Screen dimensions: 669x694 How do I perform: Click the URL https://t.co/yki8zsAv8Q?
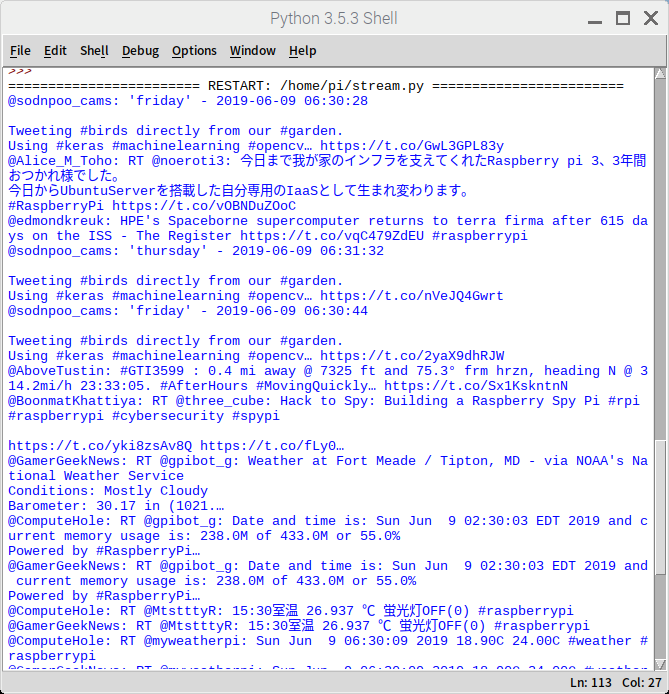tap(100, 446)
